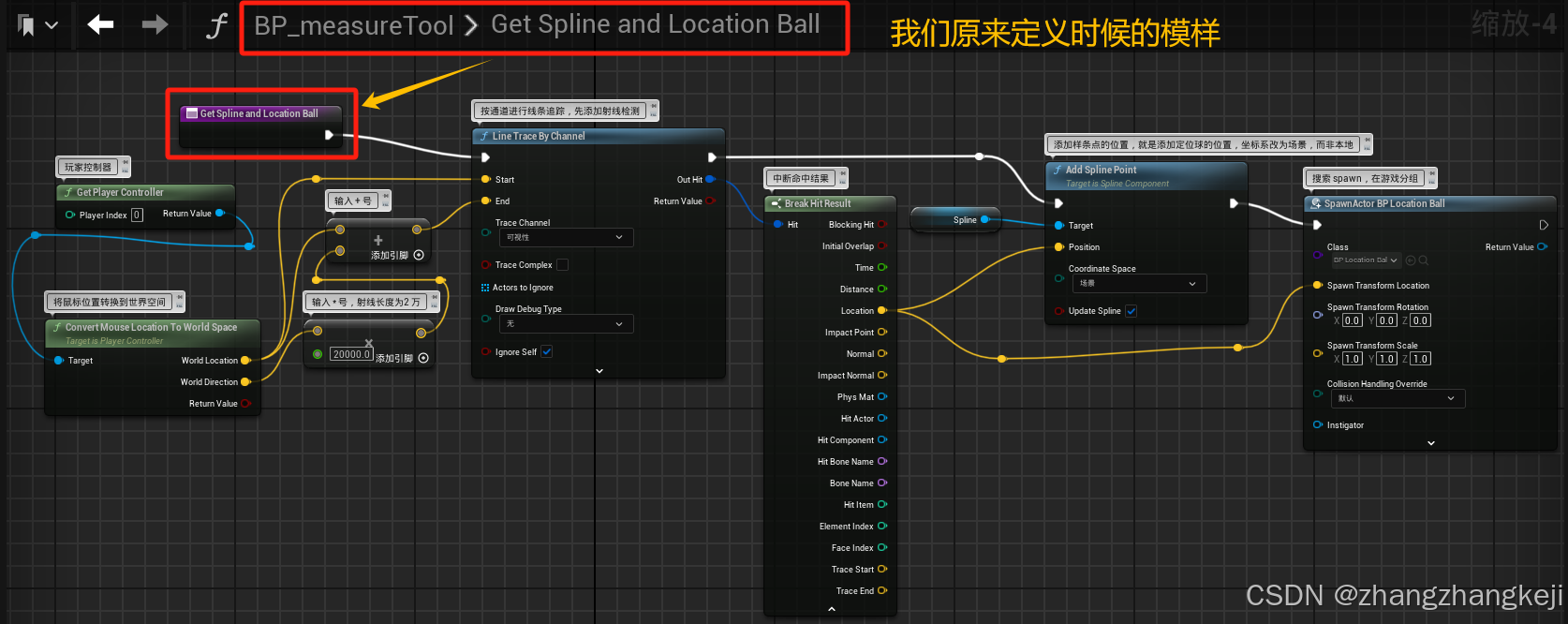Click Get Player Controller Return Value pin

coord(220,214)
